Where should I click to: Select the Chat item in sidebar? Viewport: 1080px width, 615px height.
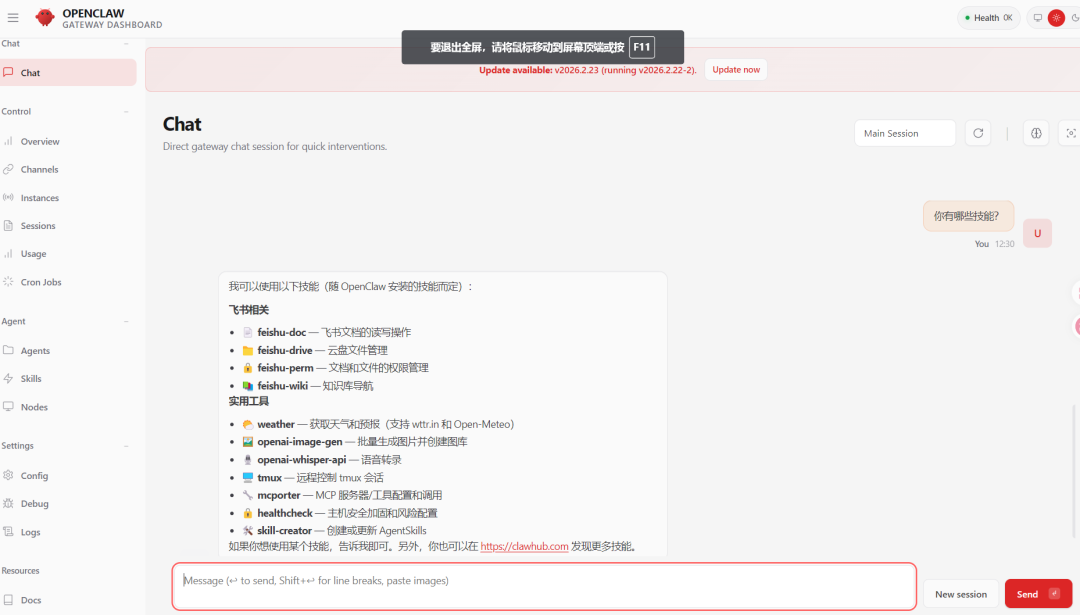pos(68,72)
